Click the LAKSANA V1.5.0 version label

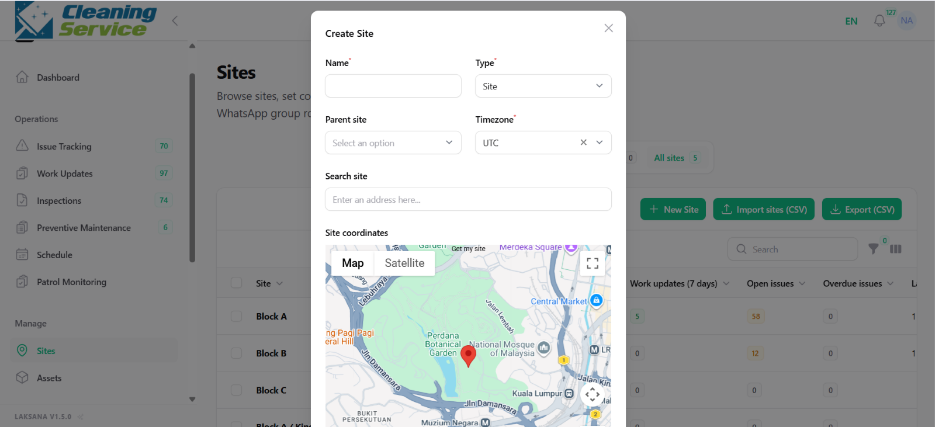[43, 416]
